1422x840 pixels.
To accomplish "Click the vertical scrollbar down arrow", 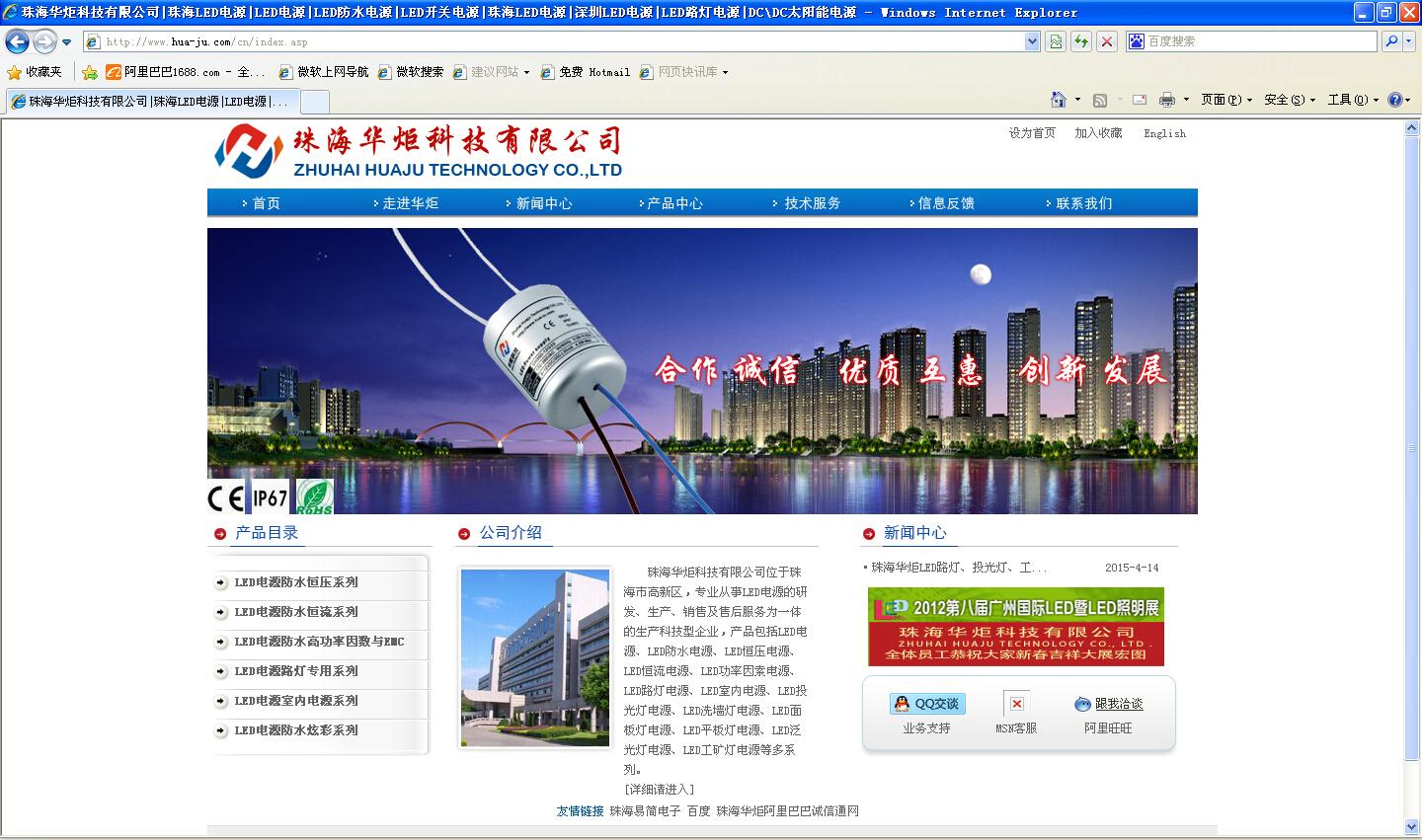I will [1411, 826].
